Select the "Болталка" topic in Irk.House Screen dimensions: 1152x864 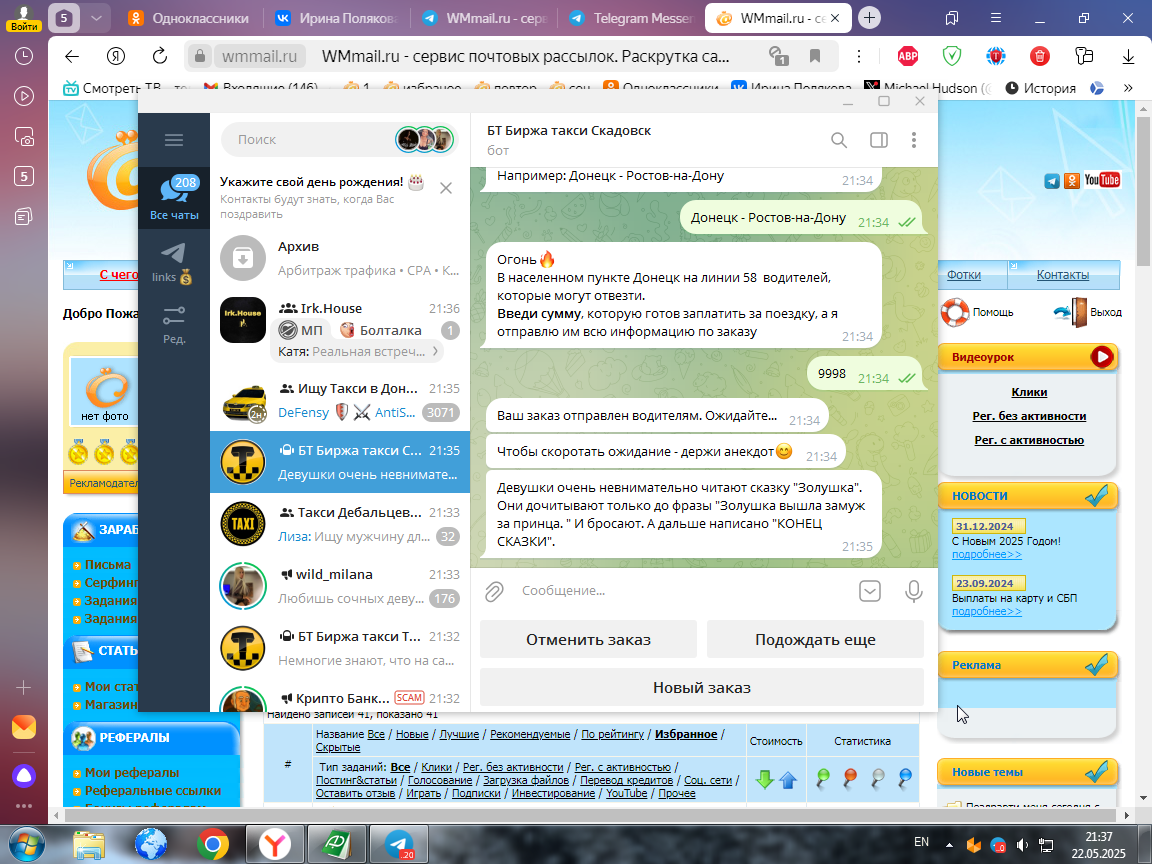pos(382,331)
